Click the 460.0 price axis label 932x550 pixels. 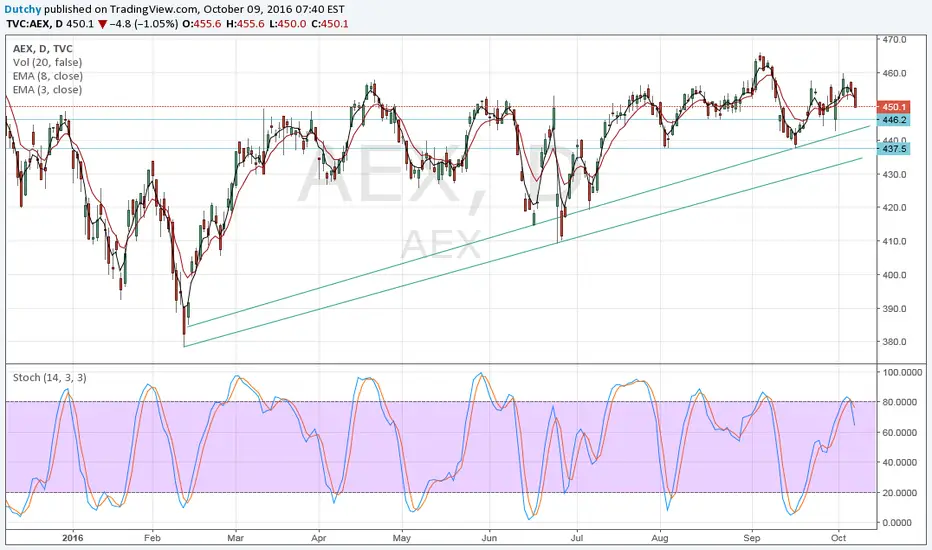(894, 74)
